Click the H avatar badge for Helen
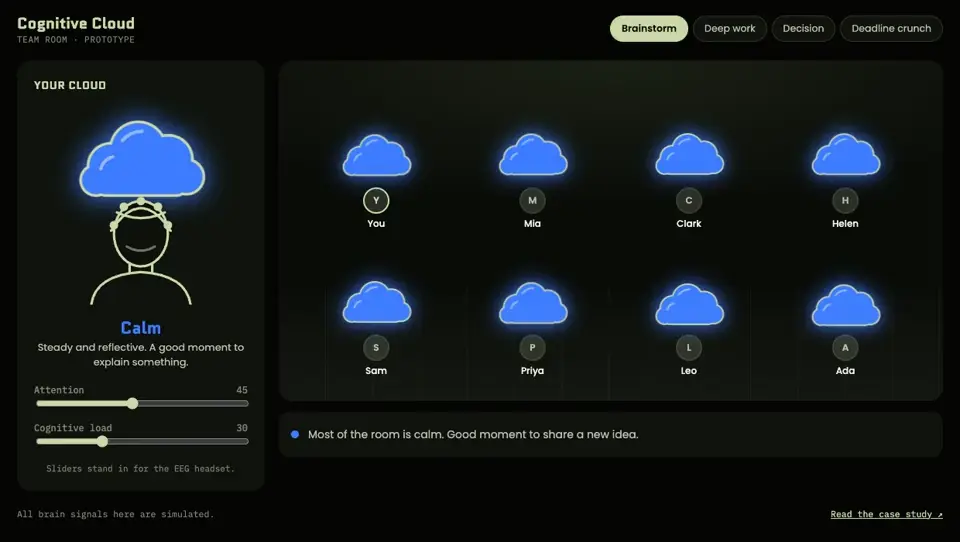 (x=845, y=200)
